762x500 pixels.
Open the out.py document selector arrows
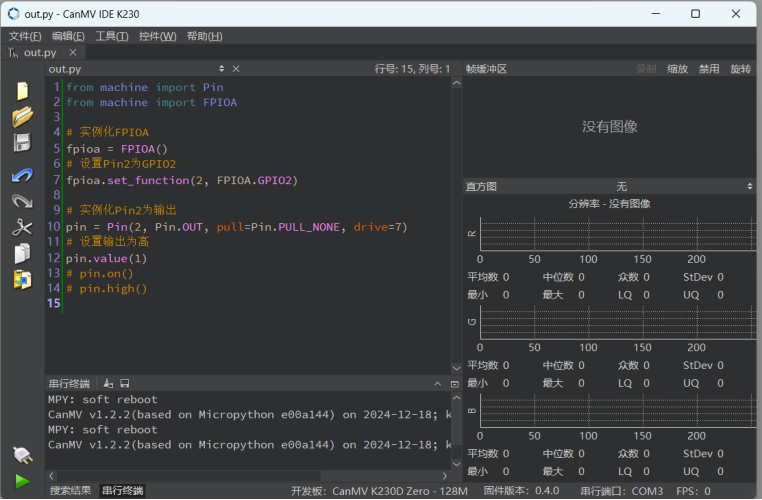click(222, 69)
